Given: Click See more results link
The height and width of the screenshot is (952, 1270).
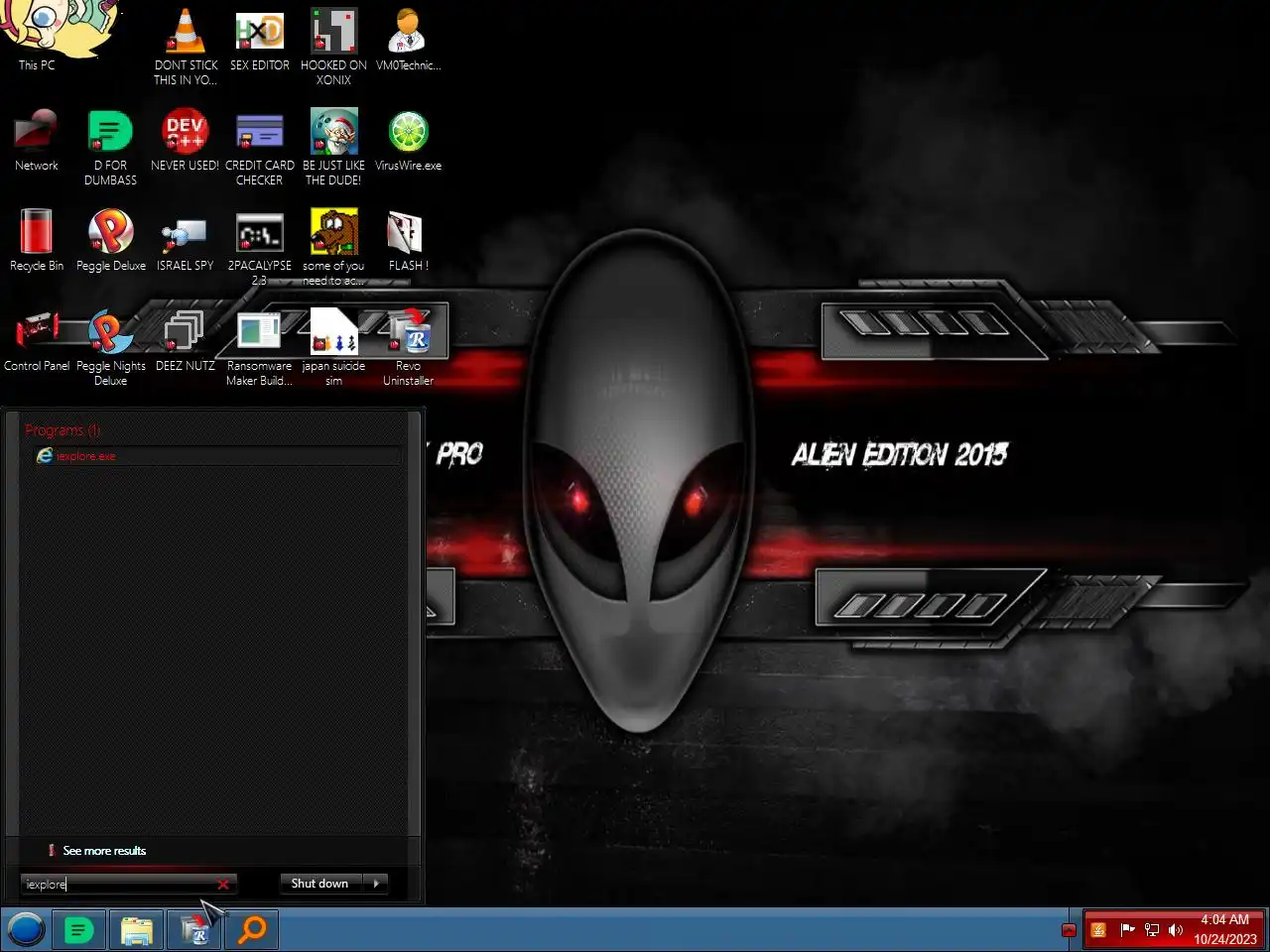Looking at the screenshot, I should coord(104,851).
